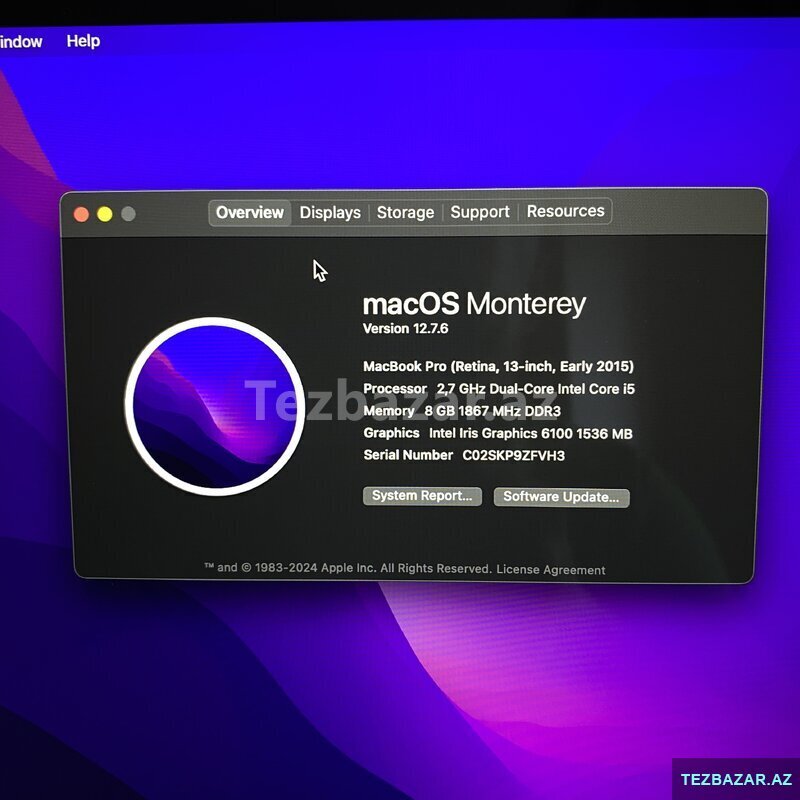Click the Intel Iris Graphics 6100 value
The width and height of the screenshot is (800, 800).
click(x=531, y=434)
